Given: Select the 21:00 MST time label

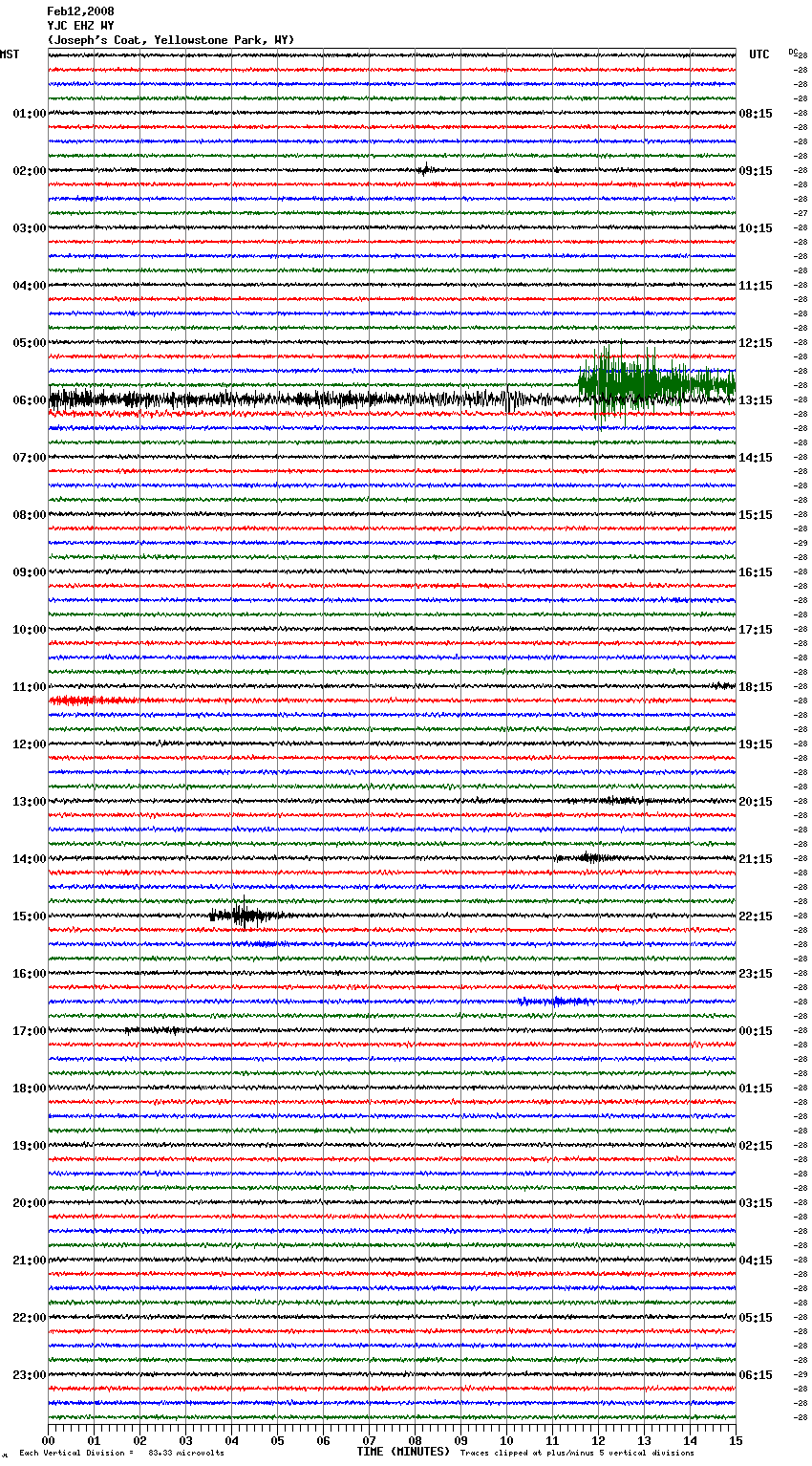Looking at the screenshot, I should coord(30,1261).
